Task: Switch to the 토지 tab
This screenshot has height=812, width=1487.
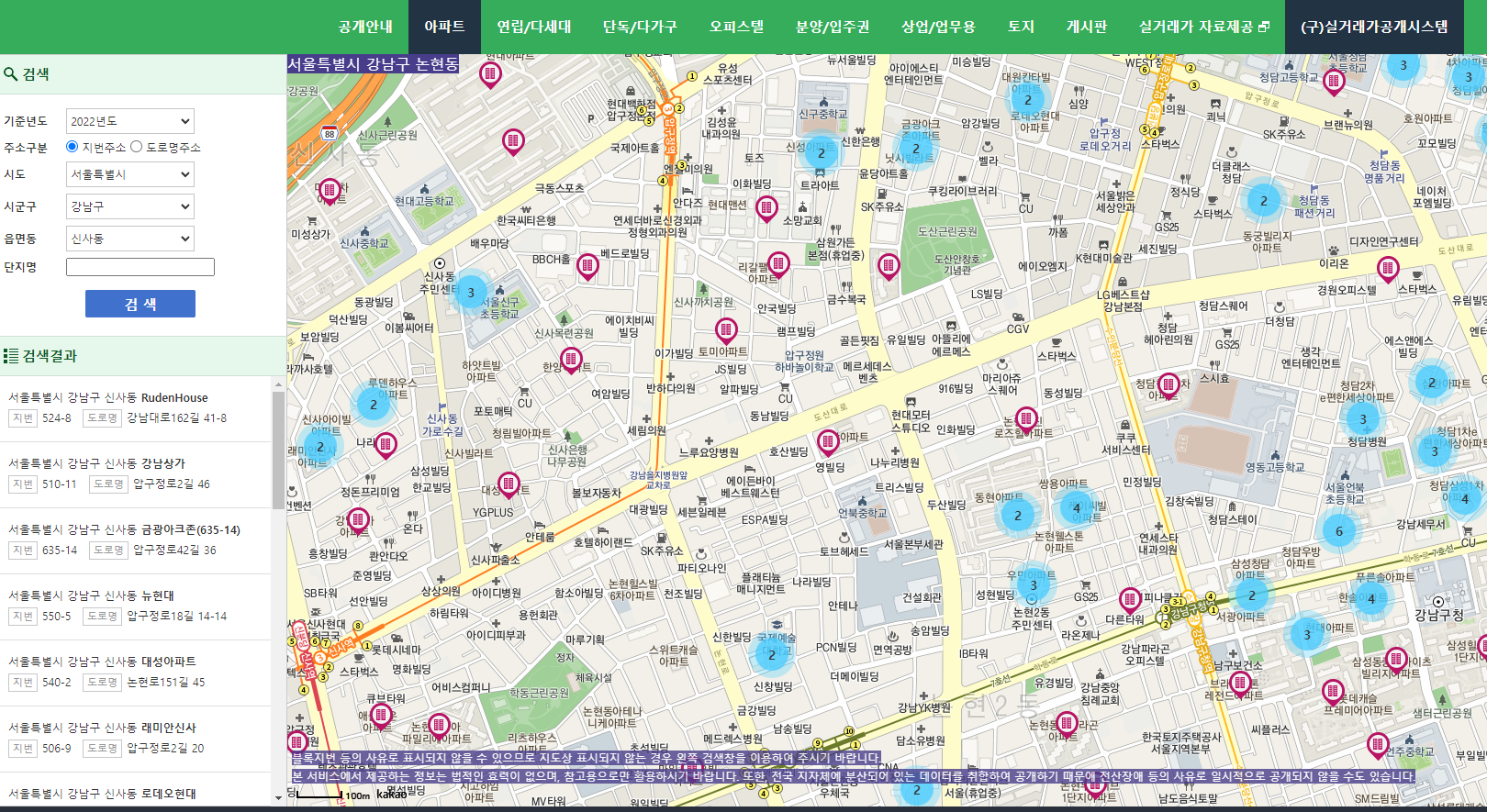Action: pos(1021,27)
